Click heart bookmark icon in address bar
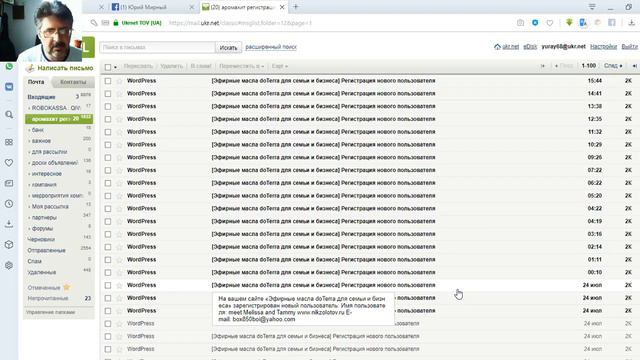Image resolution: width=640 pixels, height=360 pixels. (x=550, y=23)
